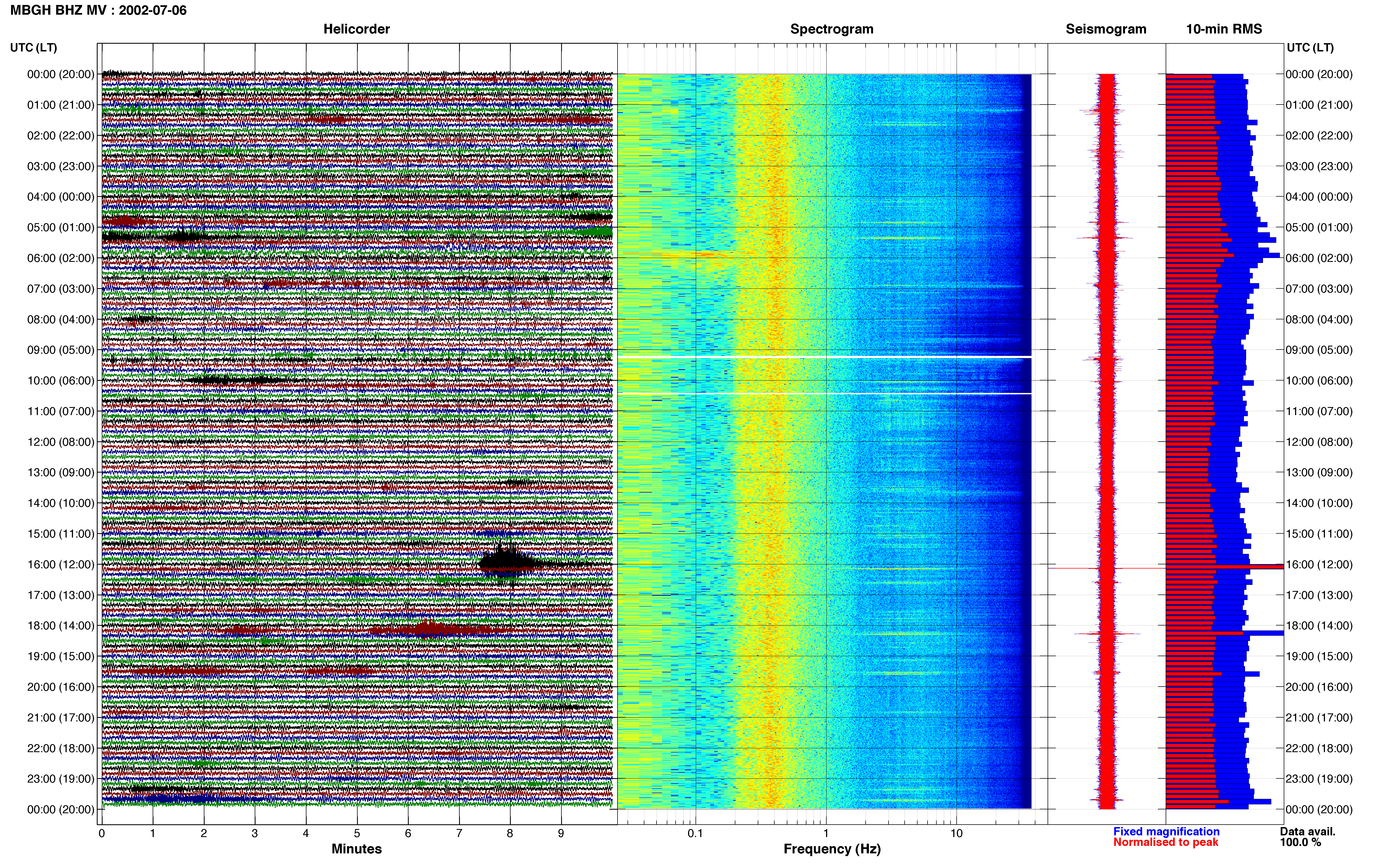
Task: Click the upper white gap line in spectrogram
Action: (x=824, y=357)
